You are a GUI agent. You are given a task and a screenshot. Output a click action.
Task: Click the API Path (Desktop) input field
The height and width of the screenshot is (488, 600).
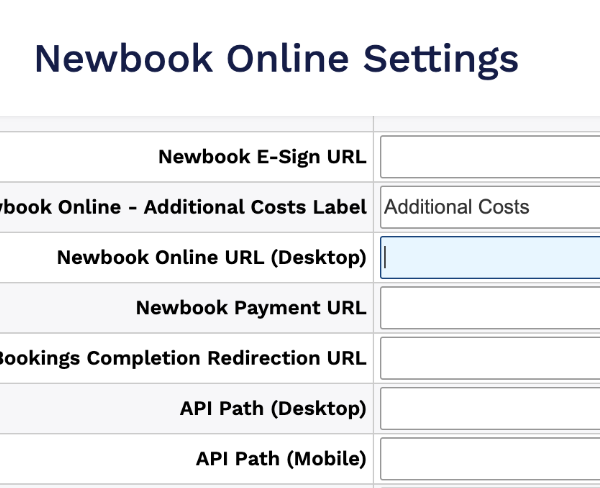coord(490,408)
